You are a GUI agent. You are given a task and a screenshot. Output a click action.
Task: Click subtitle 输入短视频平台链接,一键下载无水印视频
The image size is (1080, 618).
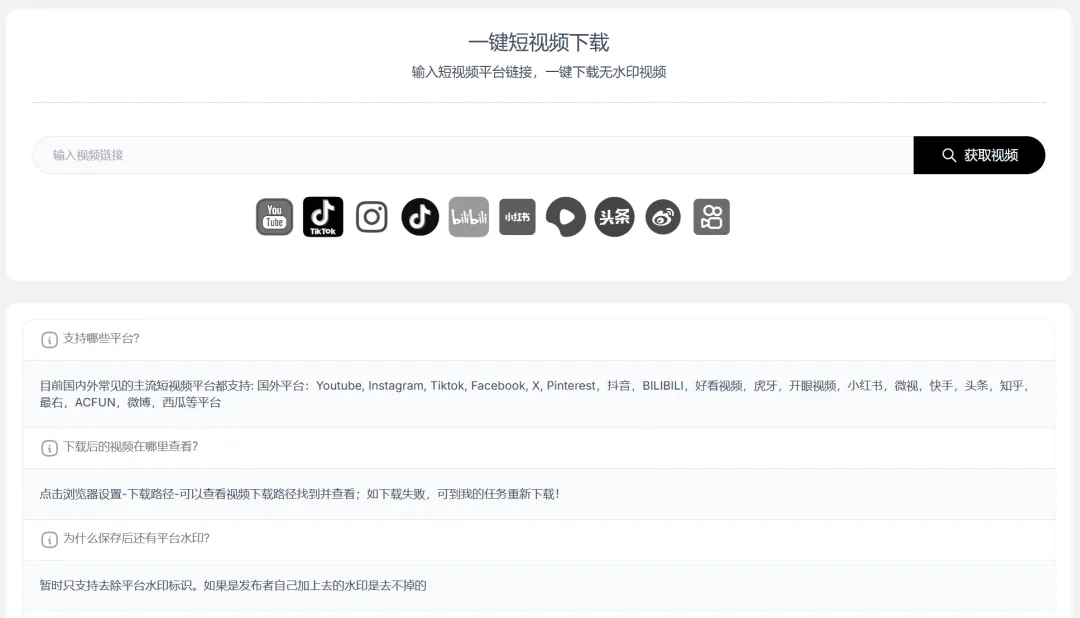tap(539, 72)
